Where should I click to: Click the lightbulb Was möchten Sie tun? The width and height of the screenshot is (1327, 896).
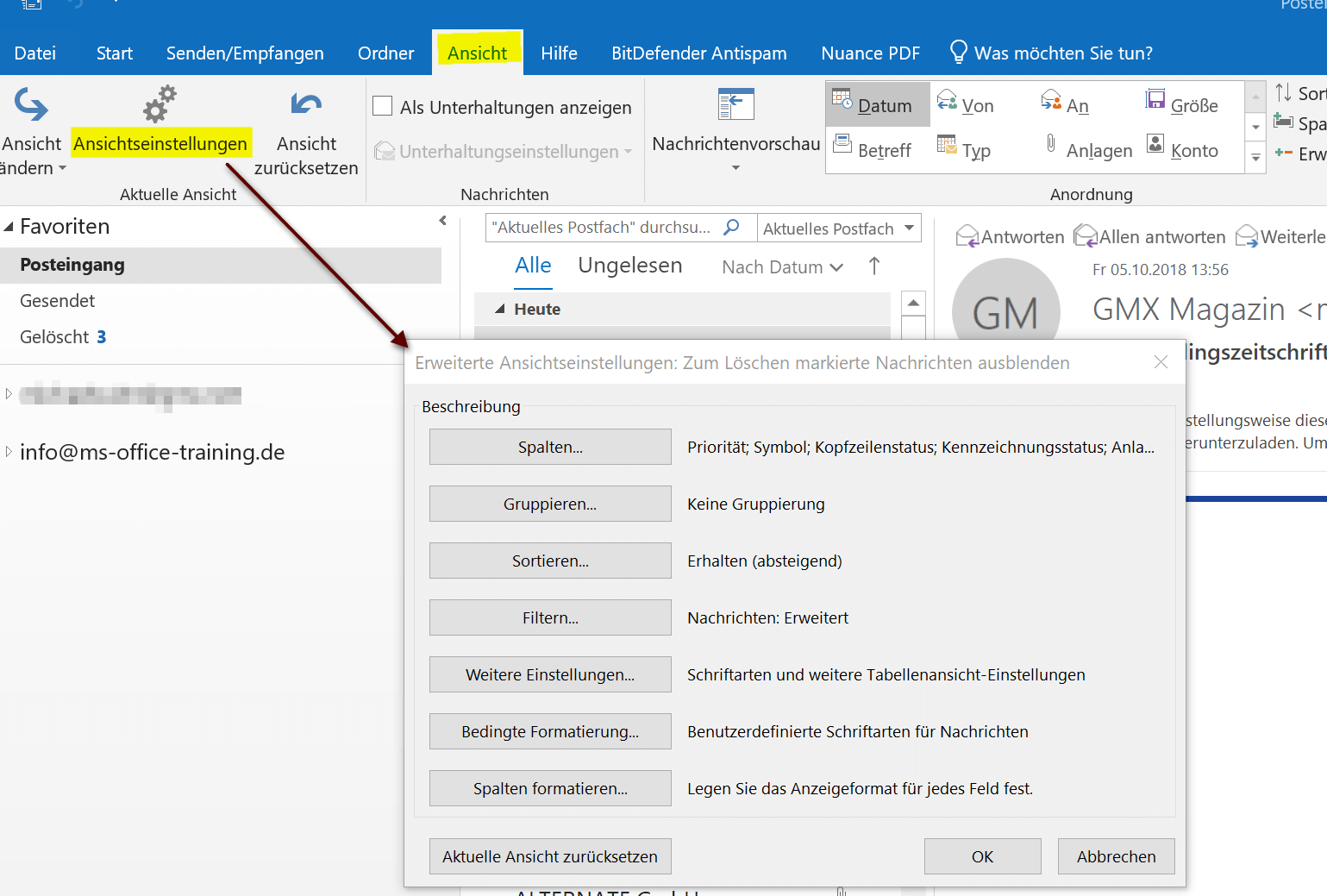tap(958, 52)
